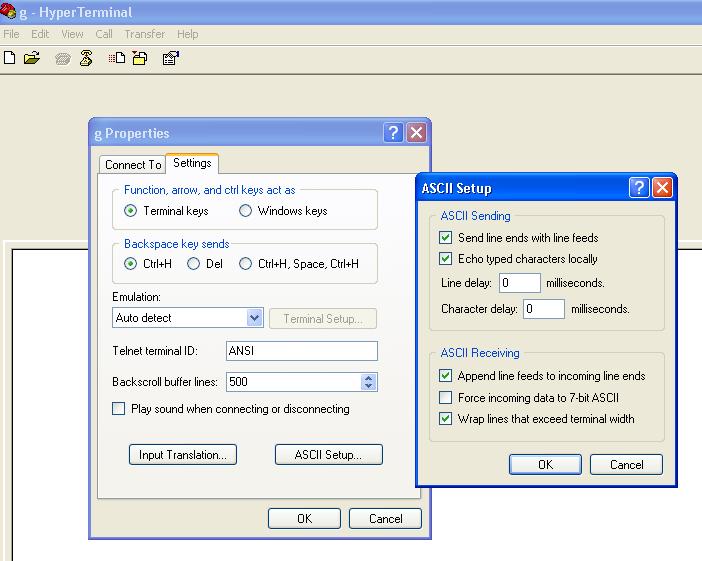Click the Disconnect toolbar icon

click(x=86, y=58)
